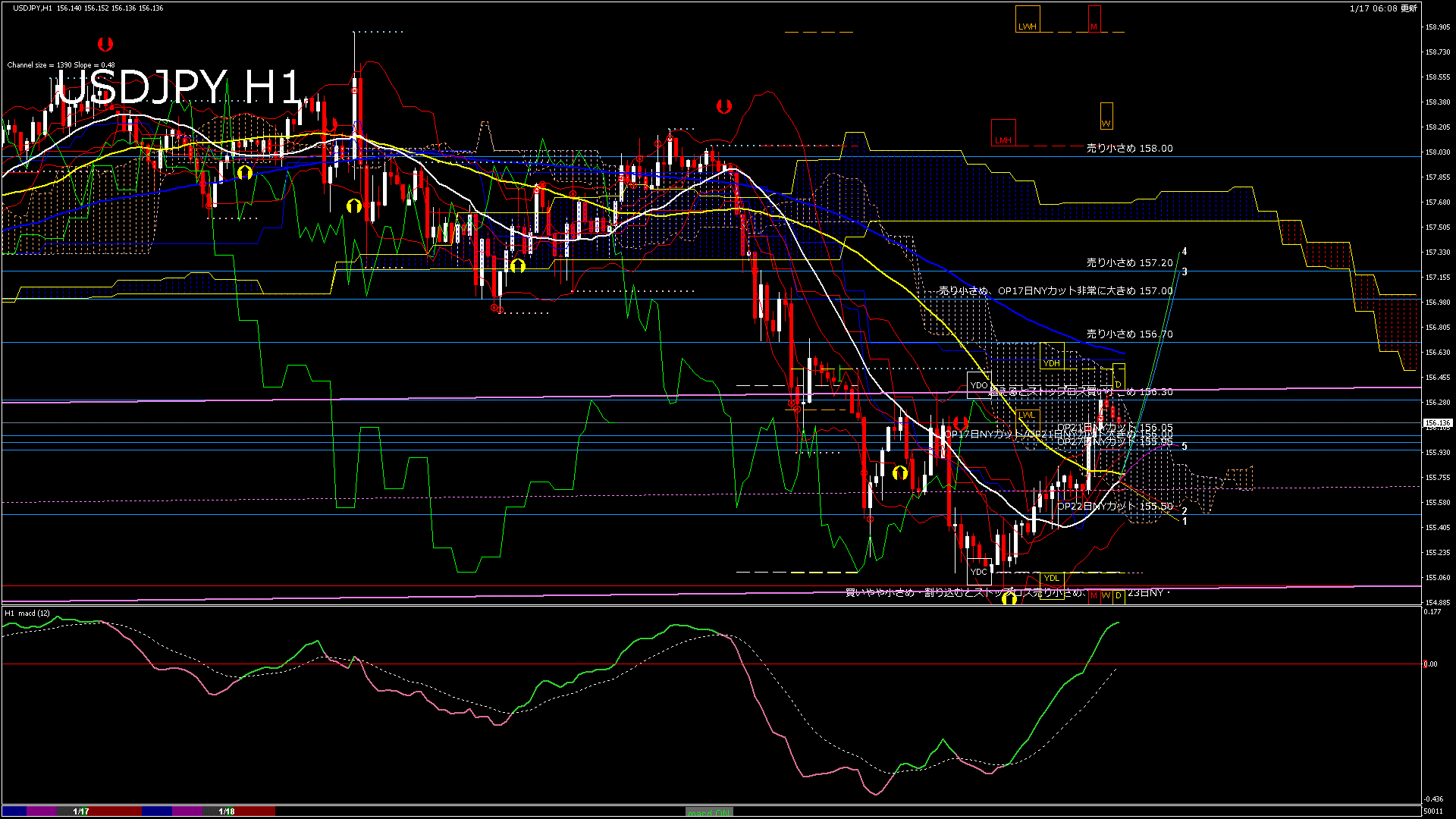Image resolution: width=1456 pixels, height=819 pixels.
Task: Click wave number 2 on projection
Action: pyautogui.click(x=1185, y=512)
